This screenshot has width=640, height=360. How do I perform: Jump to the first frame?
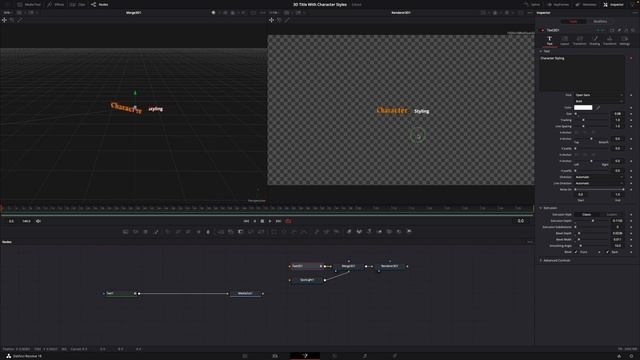(246, 221)
